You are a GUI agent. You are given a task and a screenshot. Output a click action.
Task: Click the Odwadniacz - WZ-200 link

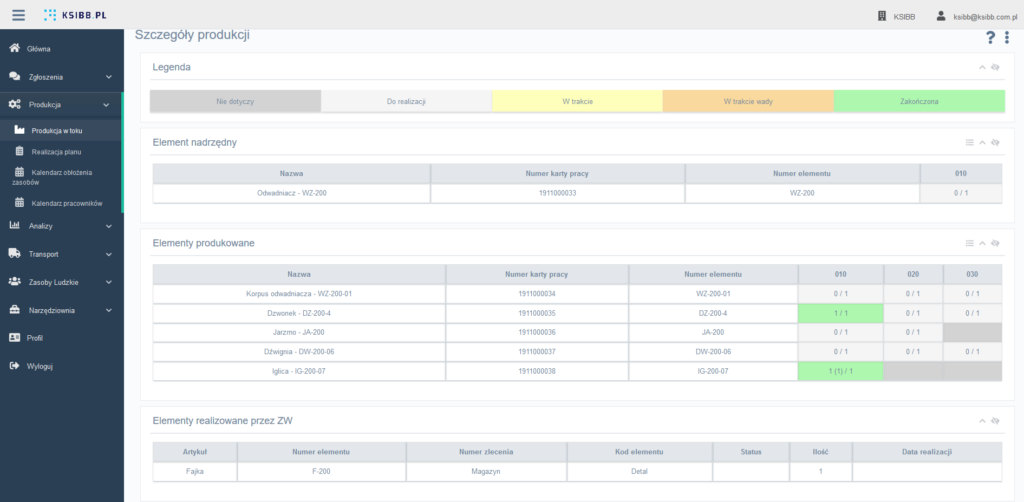point(291,193)
